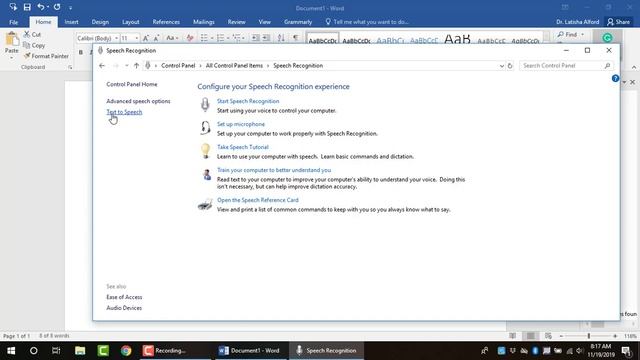
Task: Open the Grammarly ribbon tab
Action: 298,22
